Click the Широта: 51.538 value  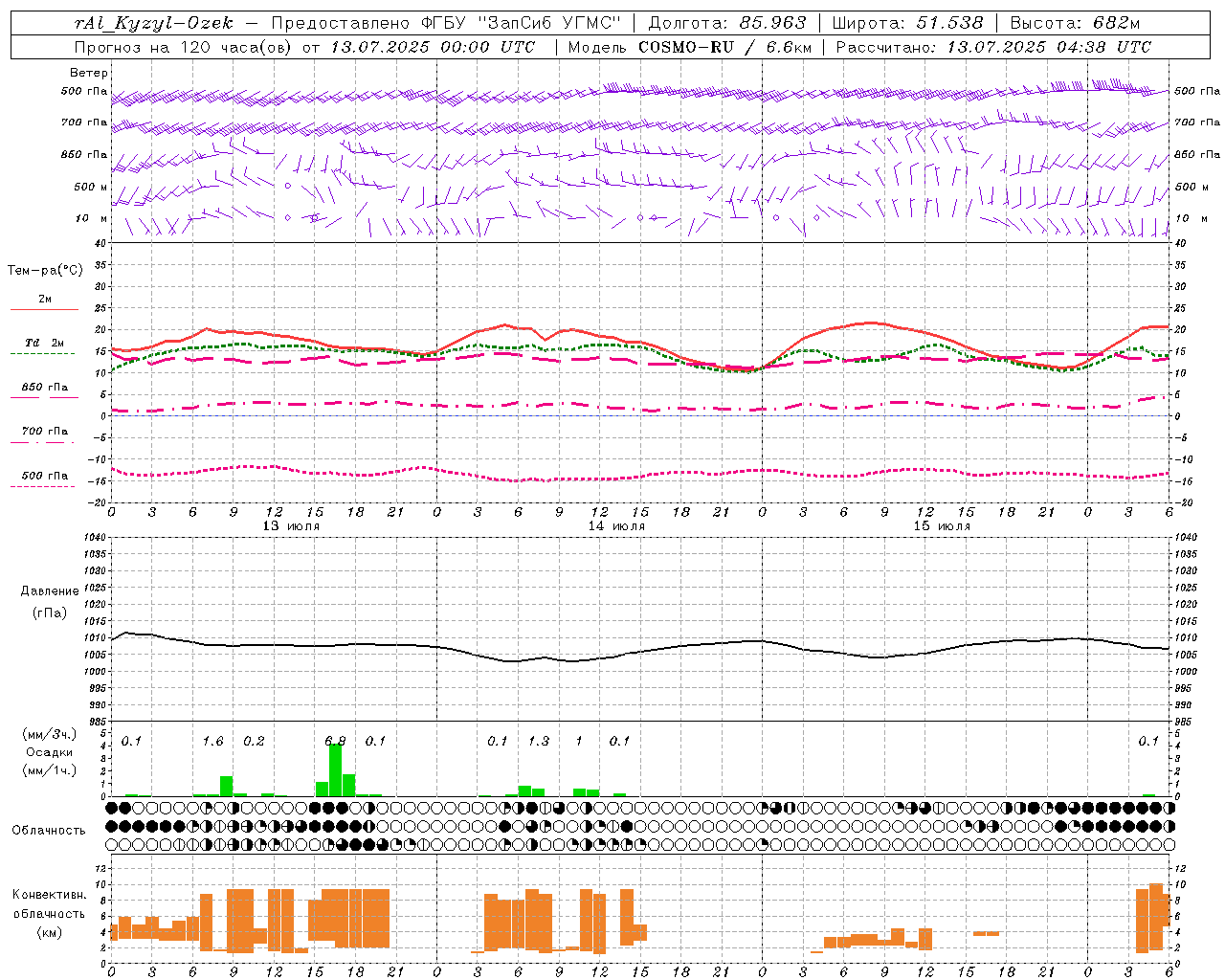pyautogui.click(x=907, y=23)
